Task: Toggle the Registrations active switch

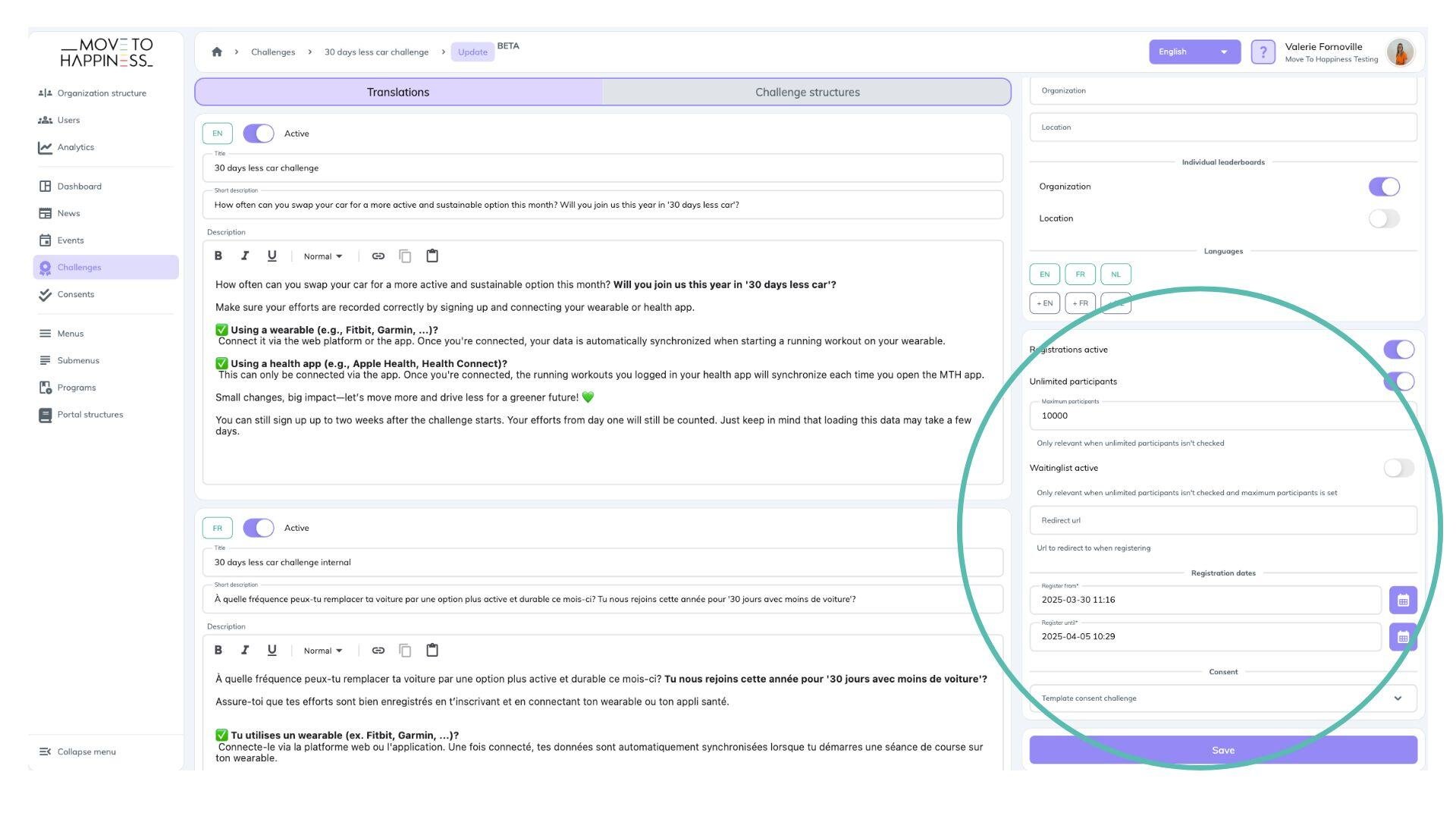Action: (x=1398, y=350)
